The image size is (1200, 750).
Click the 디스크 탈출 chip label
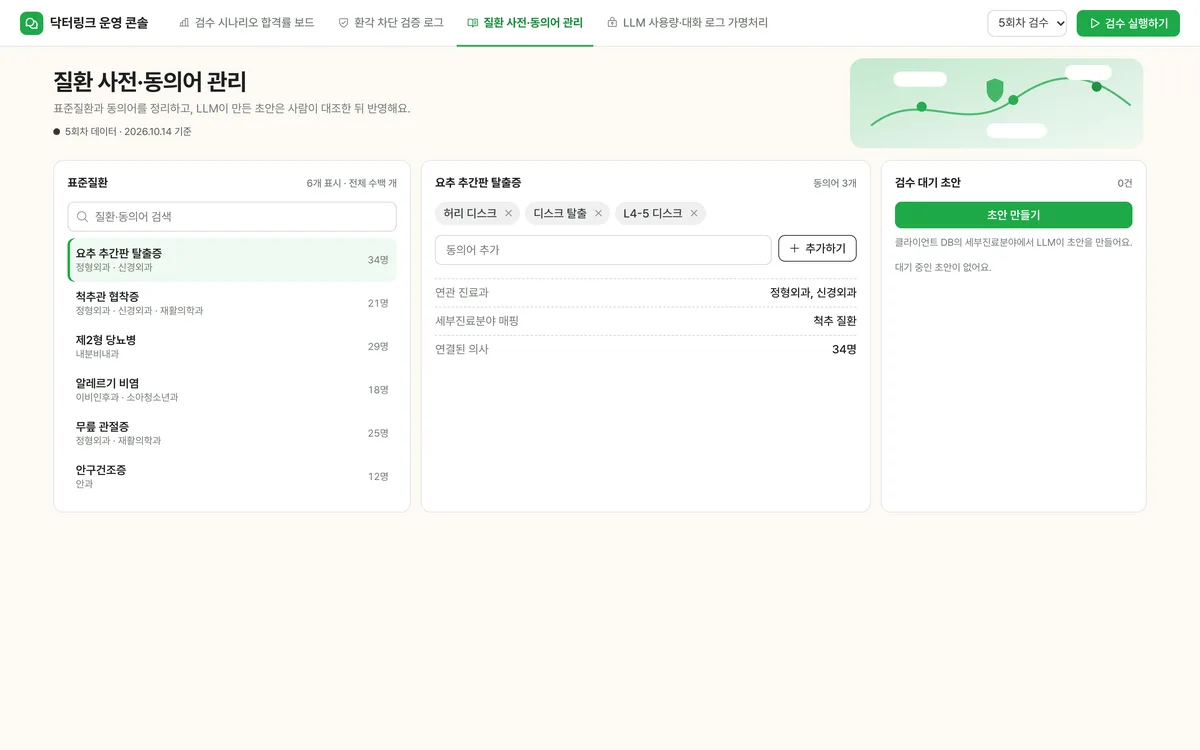click(x=560, y=213)
